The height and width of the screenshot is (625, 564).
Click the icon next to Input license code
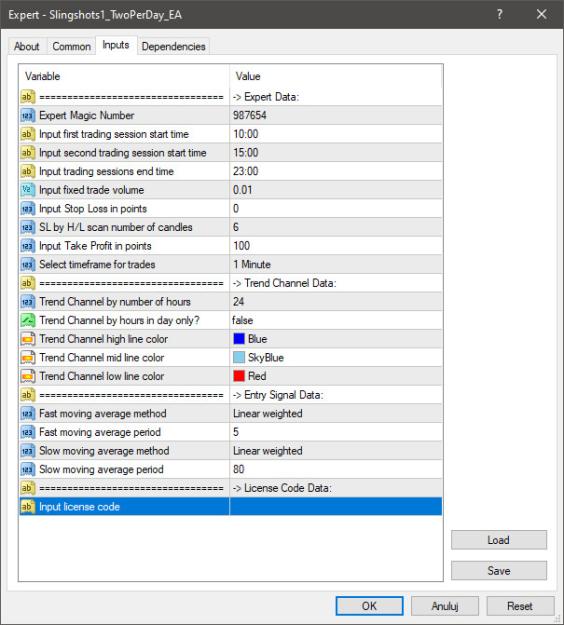pos(28,507)
